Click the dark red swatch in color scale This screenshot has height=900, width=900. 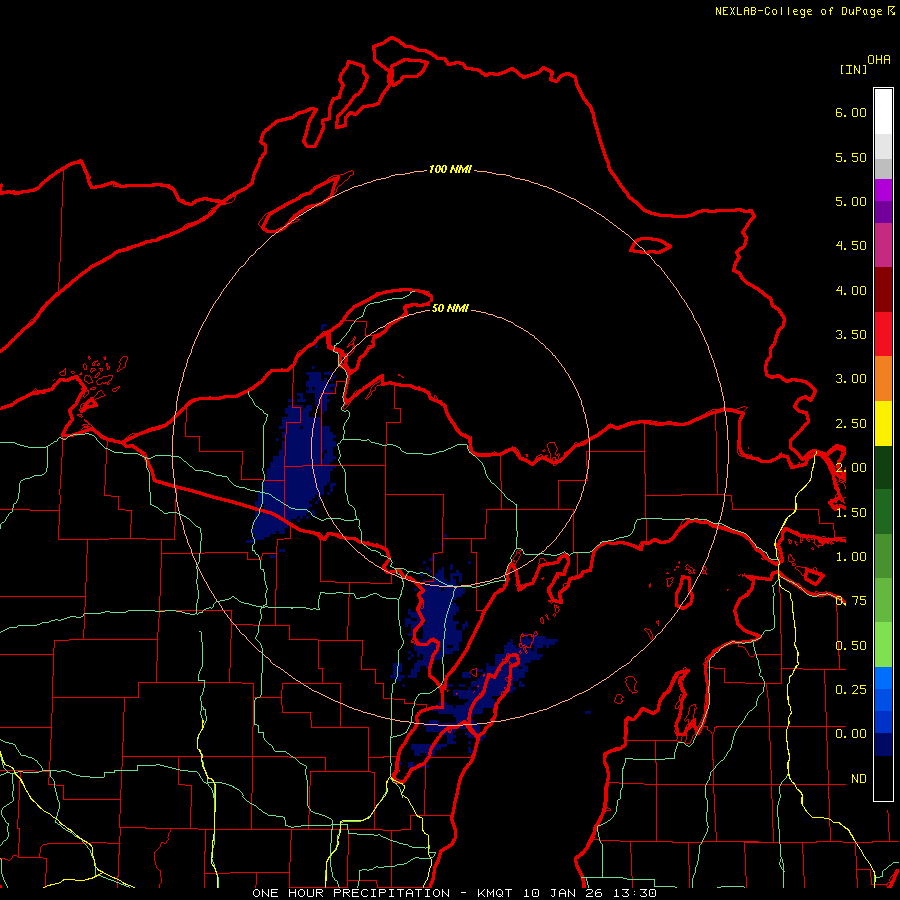[x=883, y=290]
